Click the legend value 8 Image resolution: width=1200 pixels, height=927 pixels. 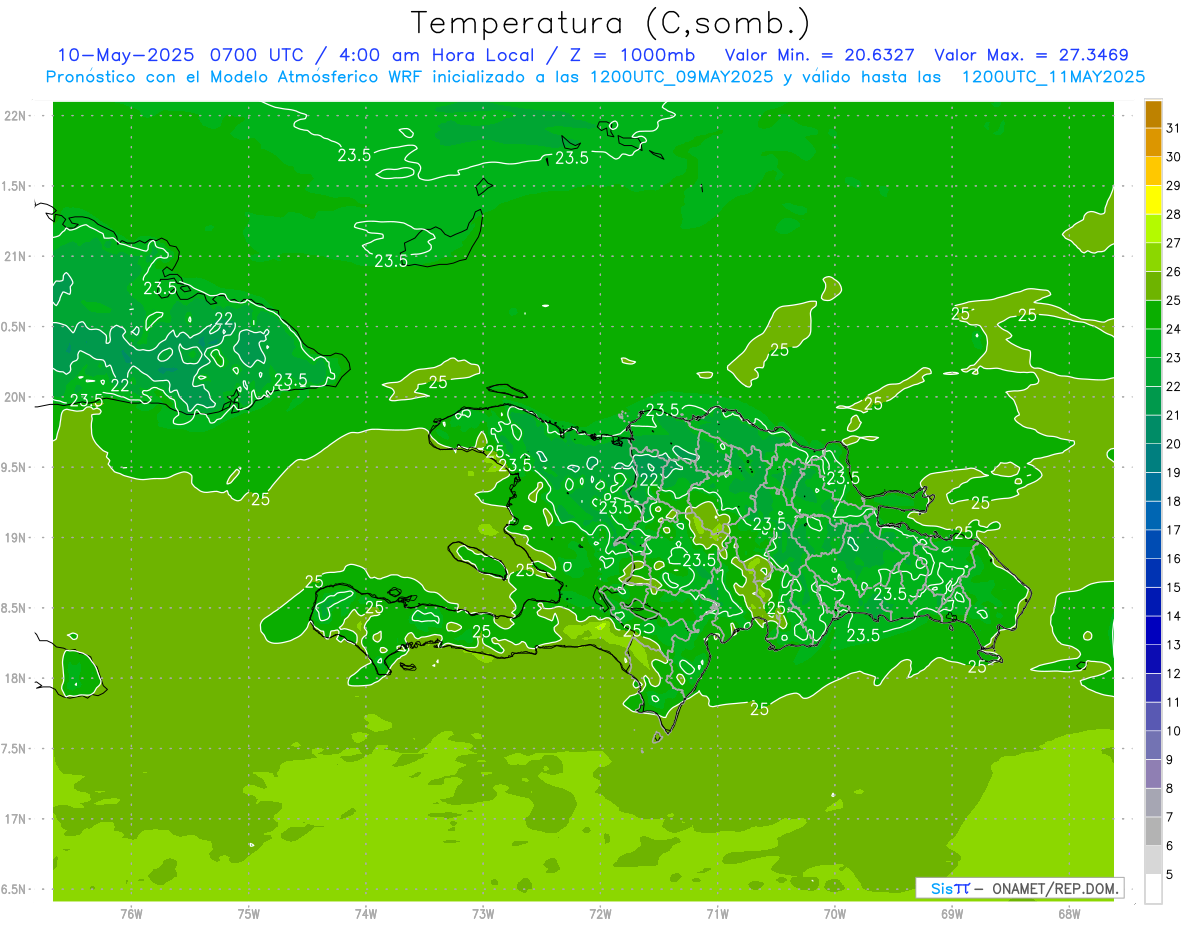point(1170,789)
